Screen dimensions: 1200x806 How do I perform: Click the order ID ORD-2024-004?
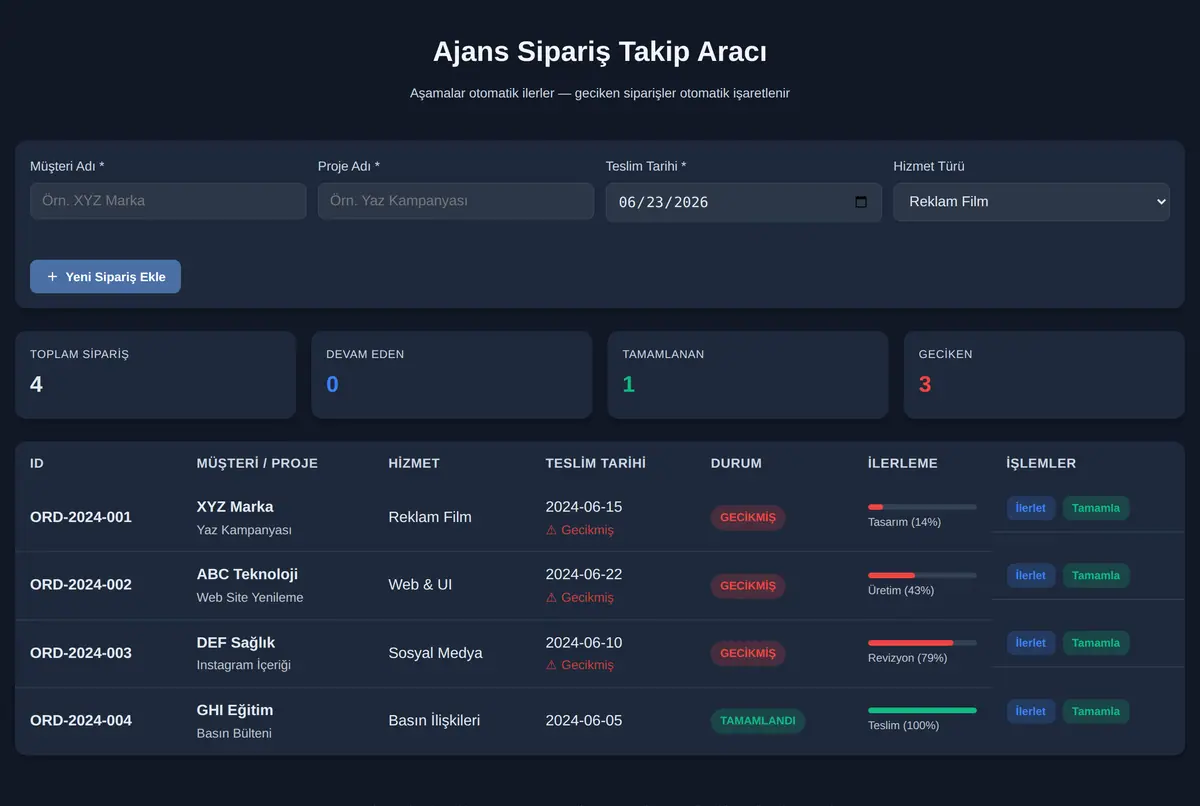pos(81,720)
